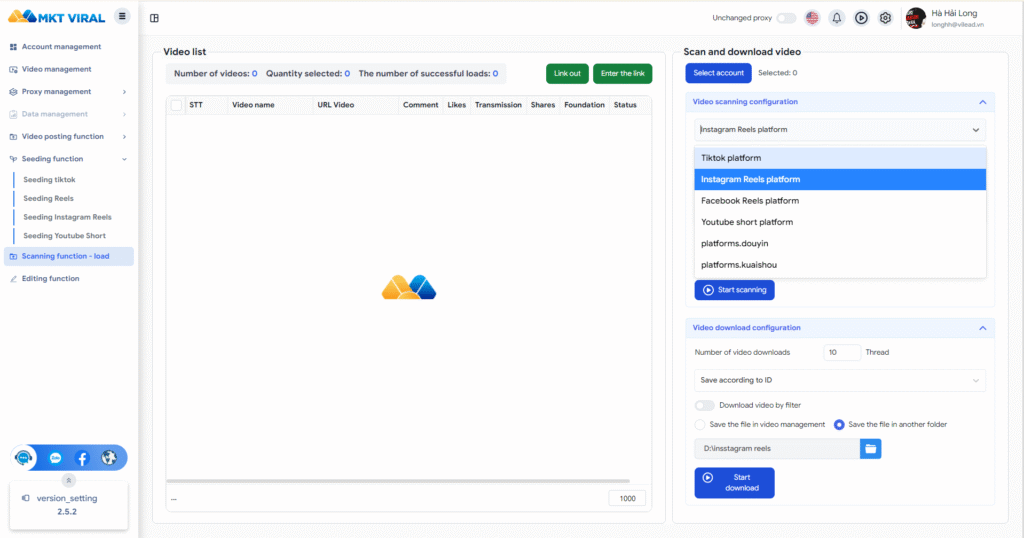
Task: Expand Proxy management submenu chevron
Action: point(124,92)
